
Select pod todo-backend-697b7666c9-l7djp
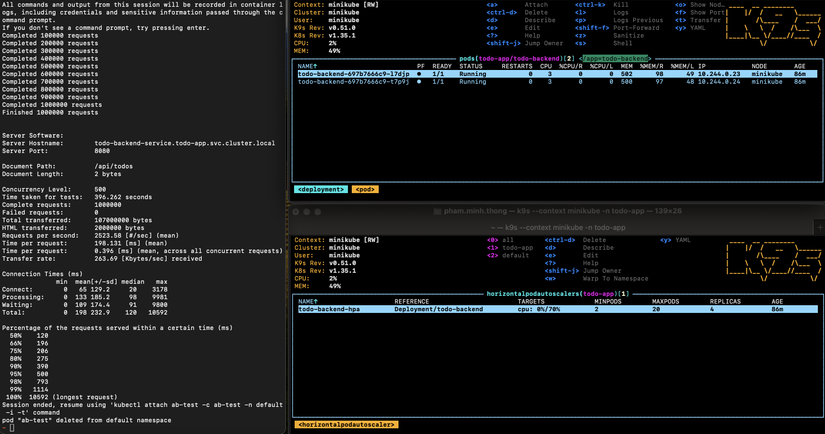tap(354, 74)
